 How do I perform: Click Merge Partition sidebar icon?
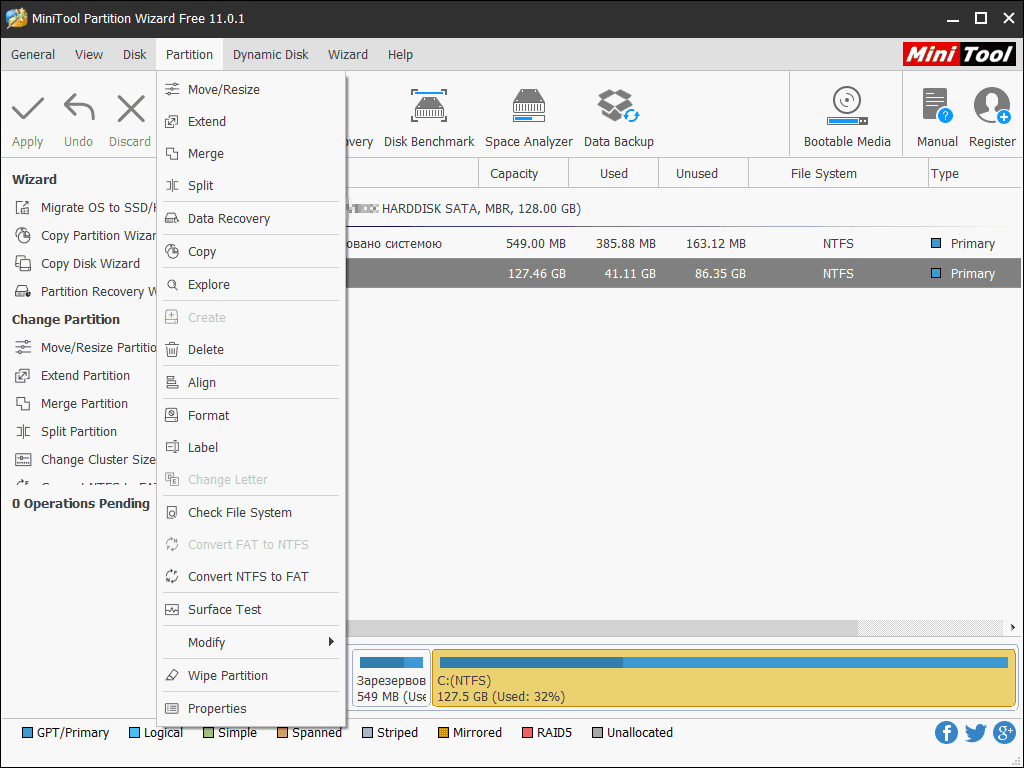[23, 404]
